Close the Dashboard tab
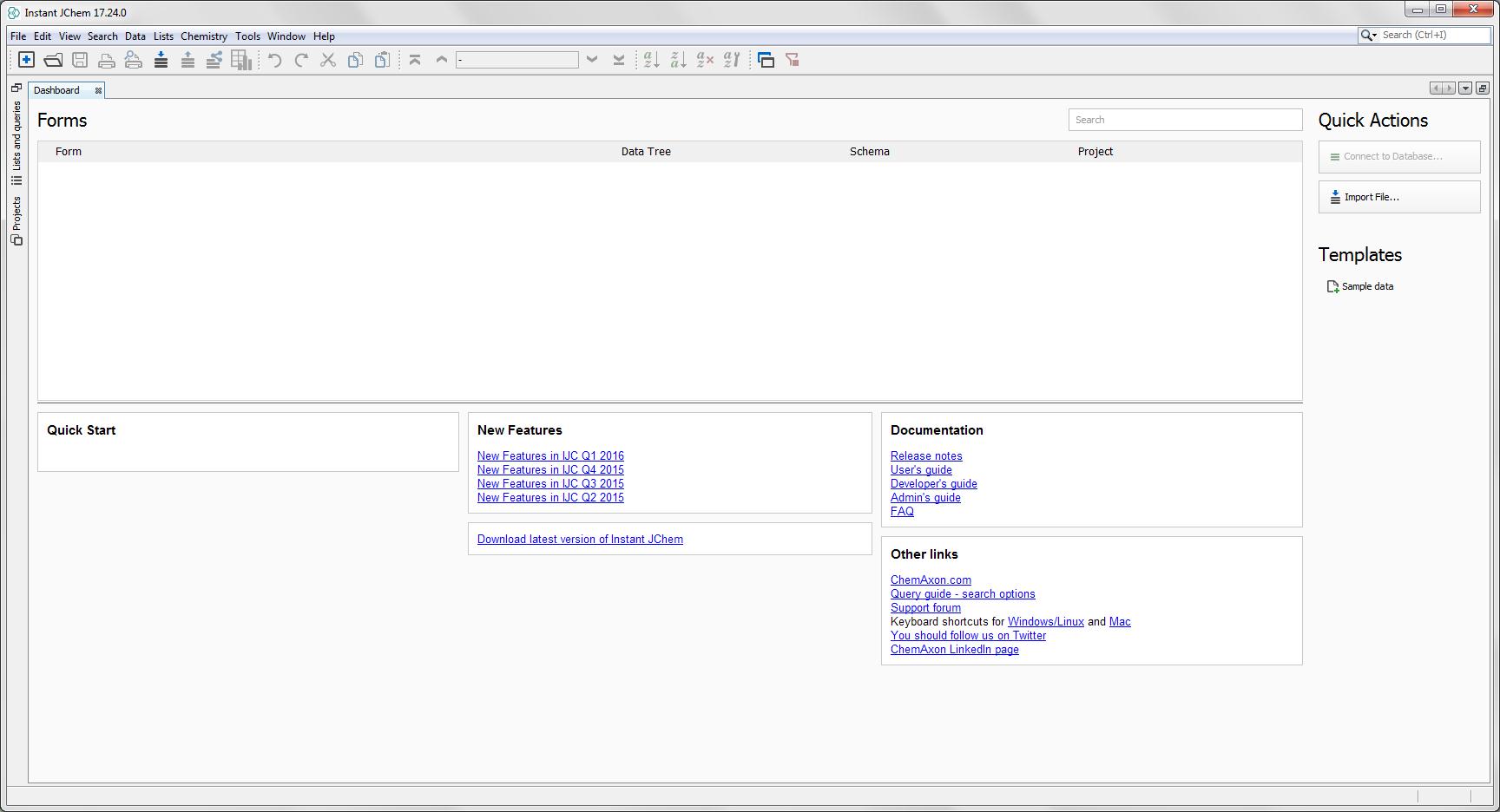Viewport: 1500px width, 812px height. point(98,90)
